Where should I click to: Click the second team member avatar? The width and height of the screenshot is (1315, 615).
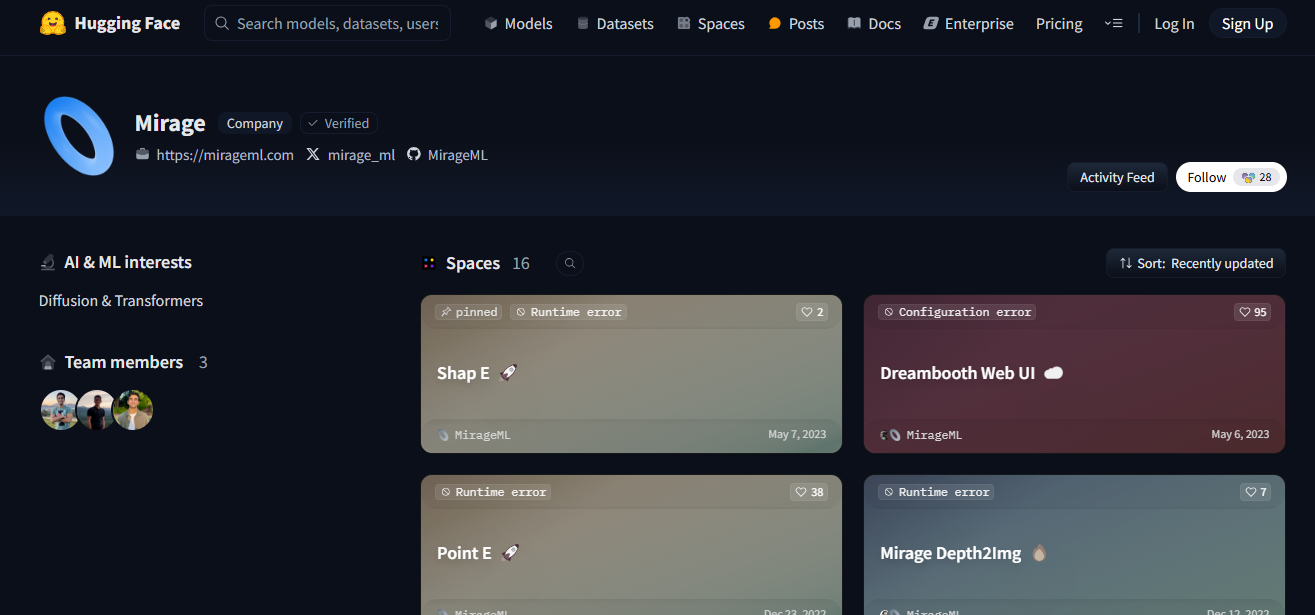(x=96, y=410)
